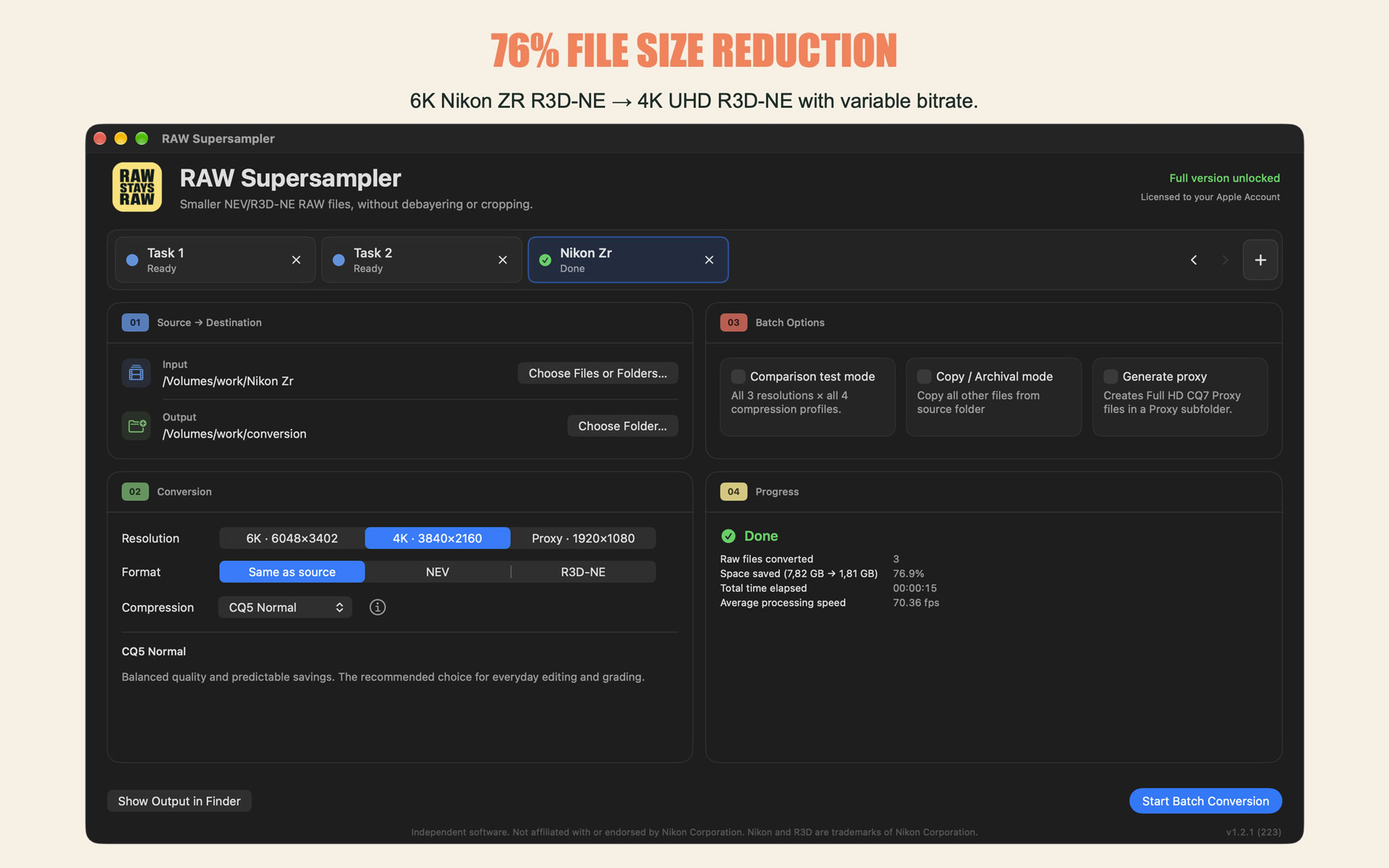1389x868 pixels.
Task: Open the CQ5 Normal compression dropdown
Action: click(x=285, y=608)
